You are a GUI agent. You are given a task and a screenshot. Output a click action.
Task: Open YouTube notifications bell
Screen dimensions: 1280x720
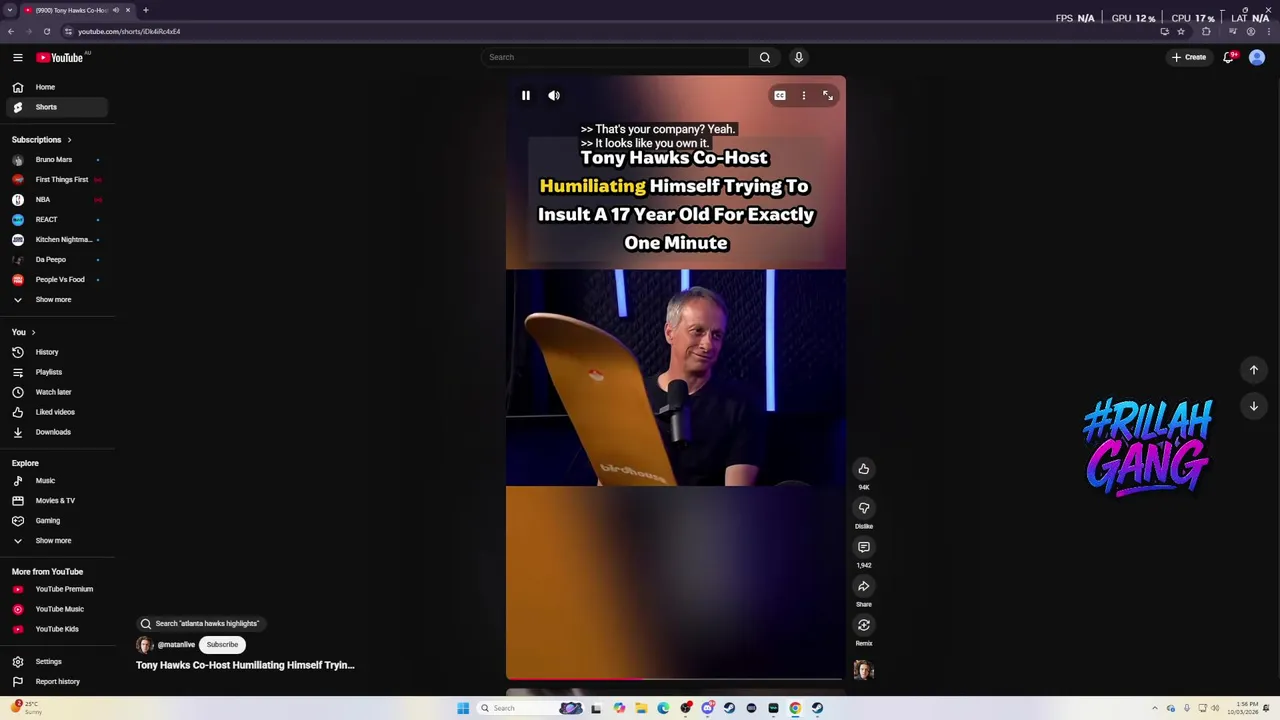point(1229,57)
